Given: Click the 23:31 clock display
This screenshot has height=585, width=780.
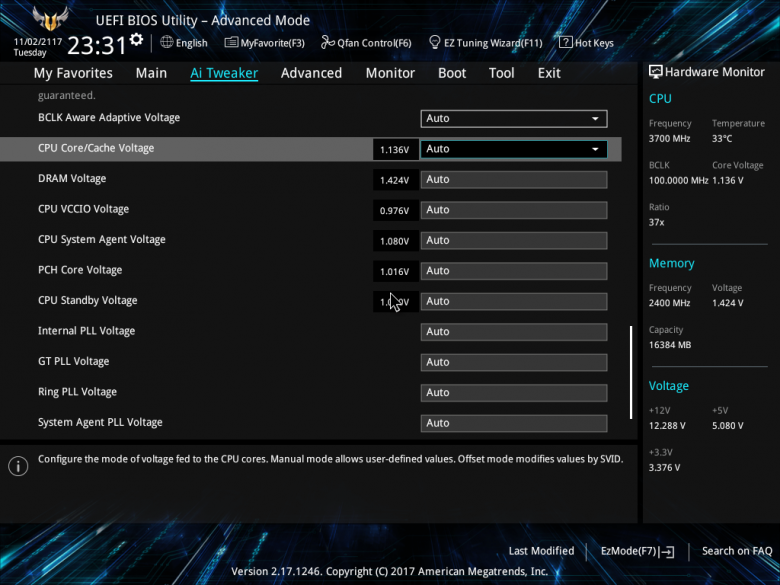Looking at the screenshot, I should [x=97, y=45].
